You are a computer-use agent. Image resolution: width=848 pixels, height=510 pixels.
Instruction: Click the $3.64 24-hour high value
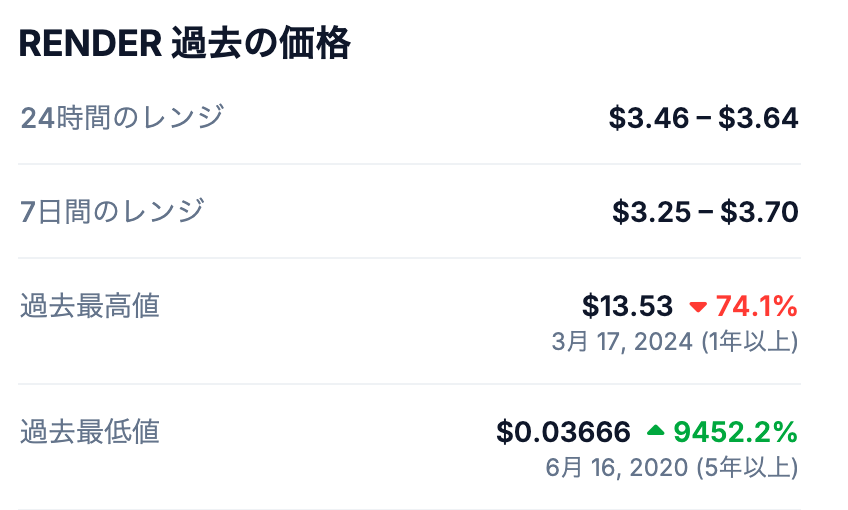[759, 118]
